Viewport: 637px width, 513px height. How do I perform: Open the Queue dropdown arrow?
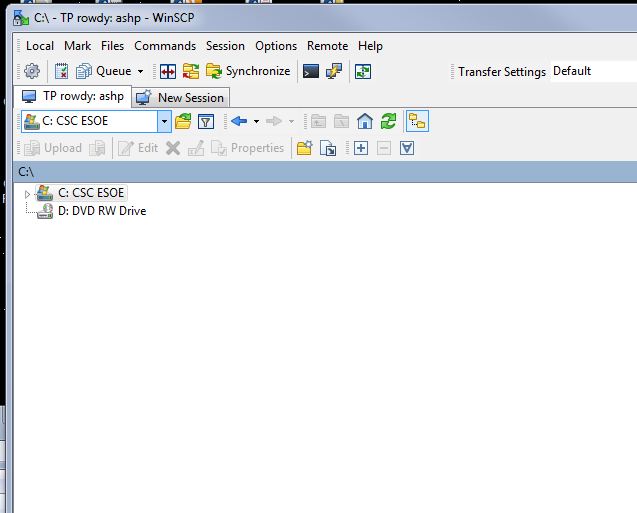click(x=141, y=72)
